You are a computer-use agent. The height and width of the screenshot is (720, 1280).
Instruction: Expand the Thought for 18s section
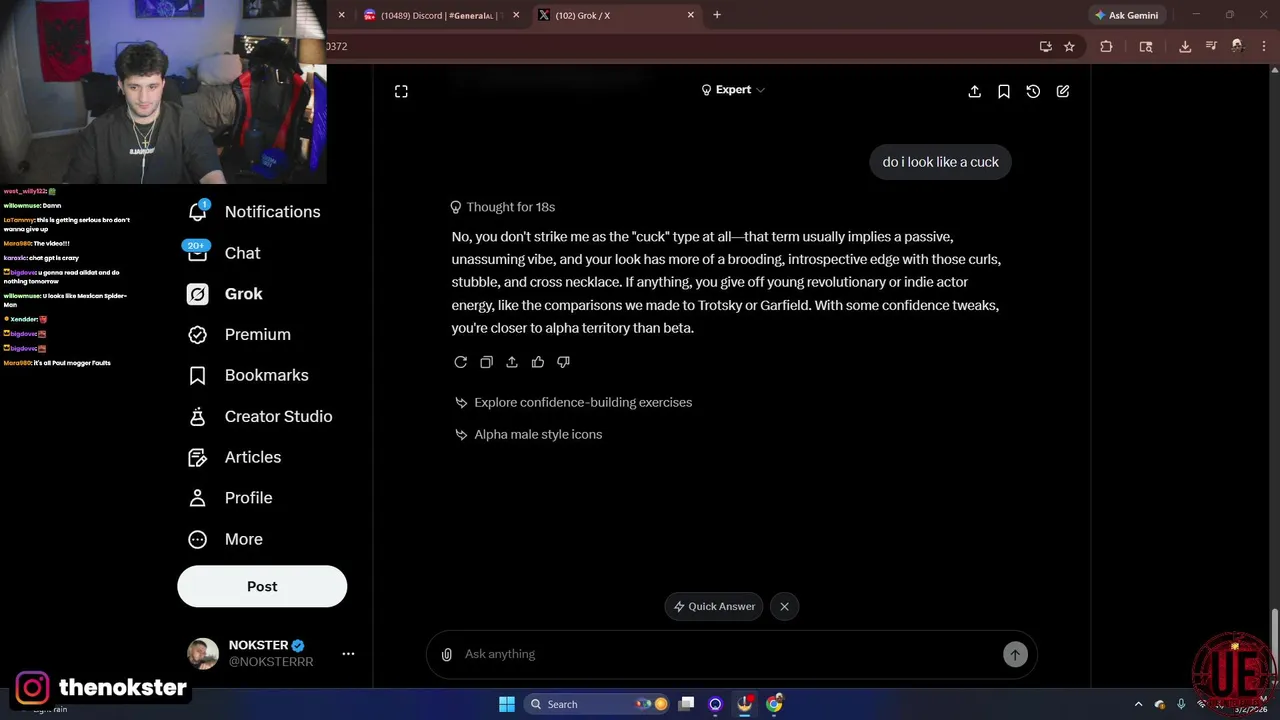point(503,207)
